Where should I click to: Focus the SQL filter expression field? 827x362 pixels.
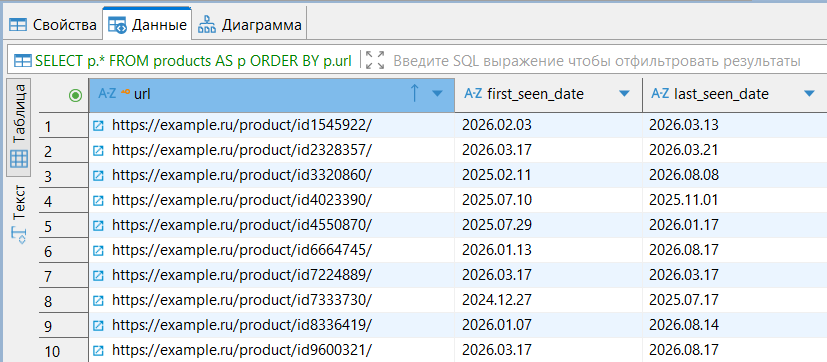(596, 61)
